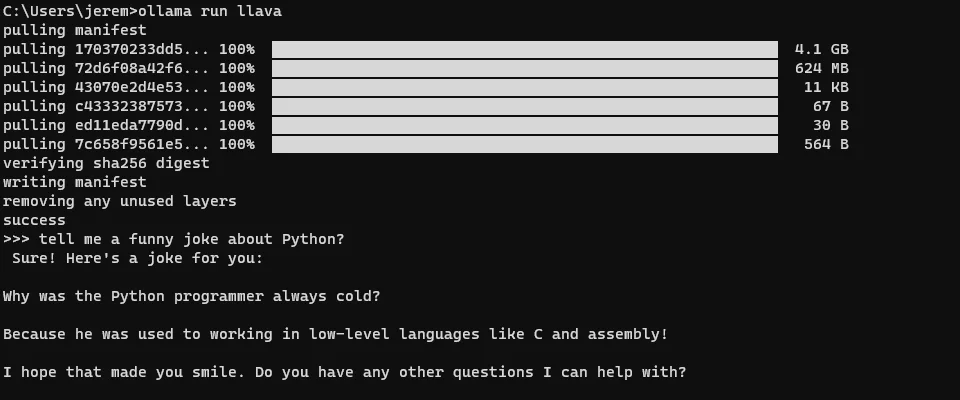Click the 624 MB layer progress bar
Screen dimensions: 960x400
click(x=524, y=68)
